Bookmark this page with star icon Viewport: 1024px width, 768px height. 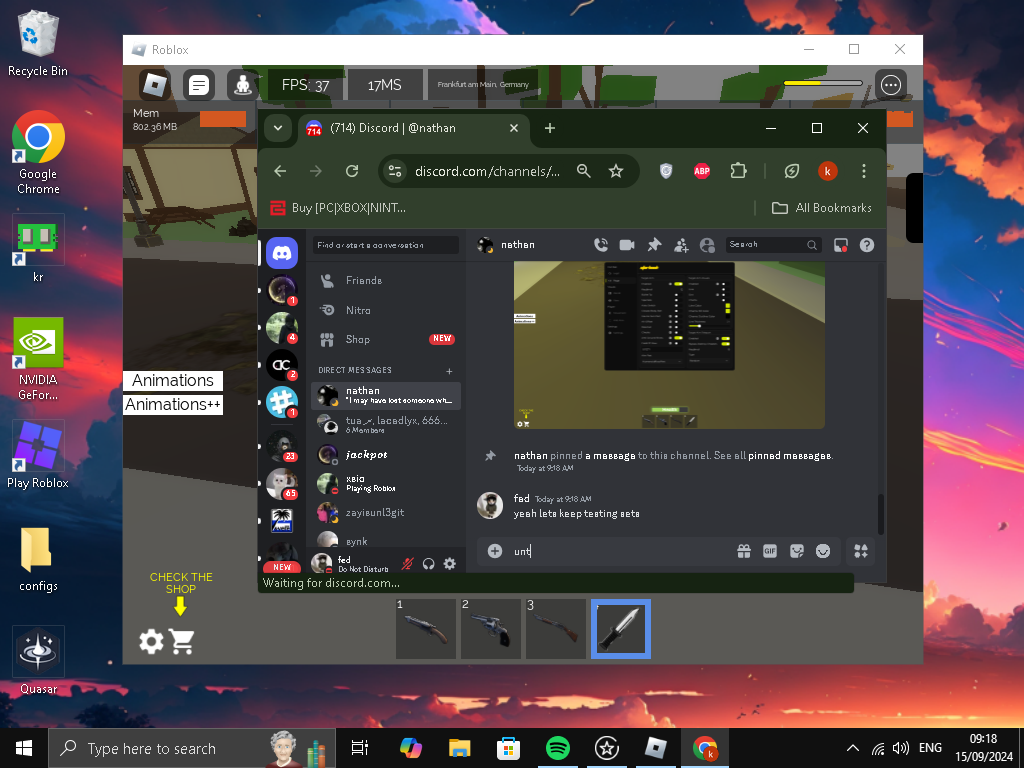pyautogui.click(x=616, y=171)
